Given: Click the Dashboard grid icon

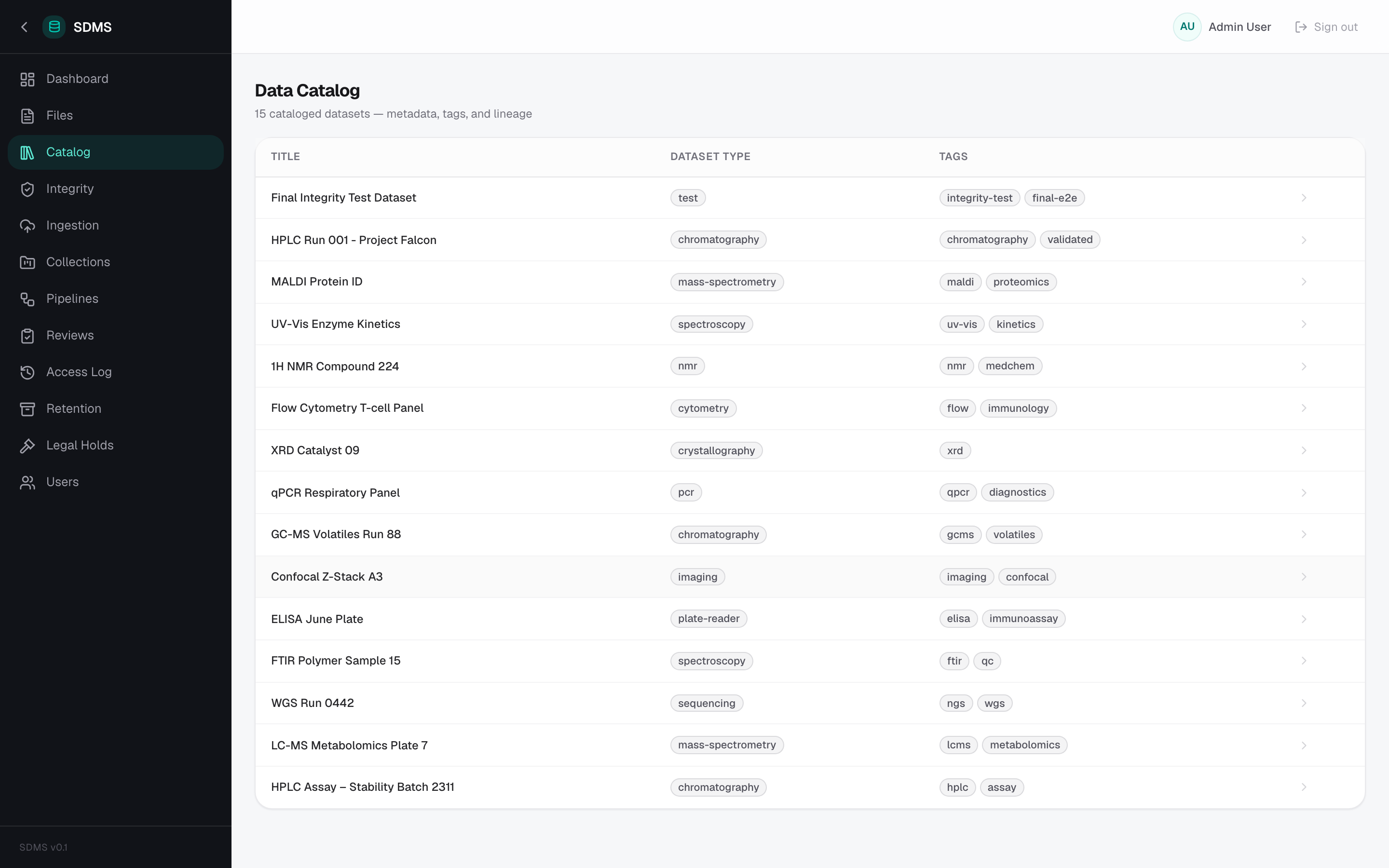Looking at the screenshot, I should (27, 79).
